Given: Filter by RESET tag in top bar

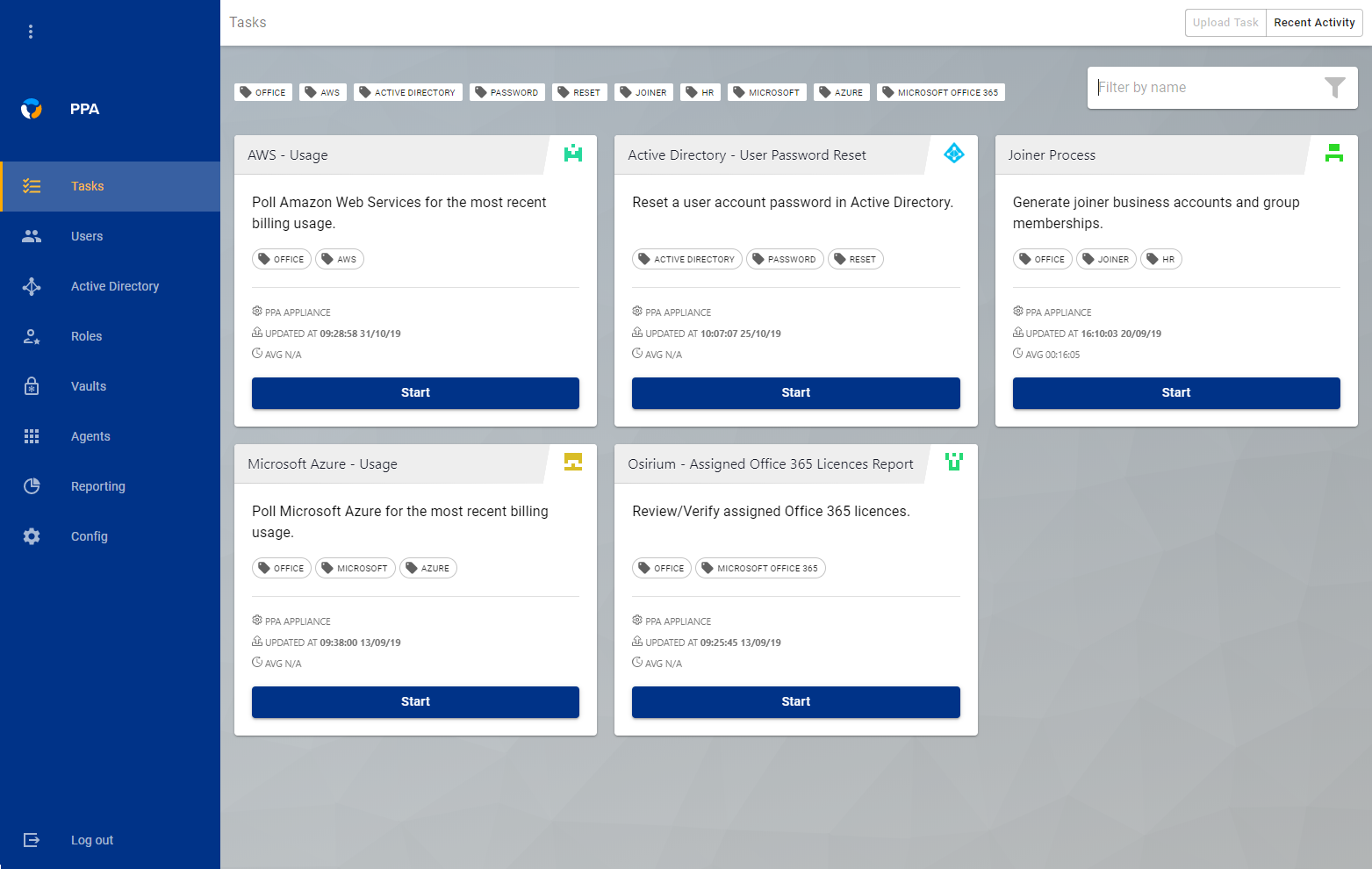Looking at the screenshot, I should 579,92.
